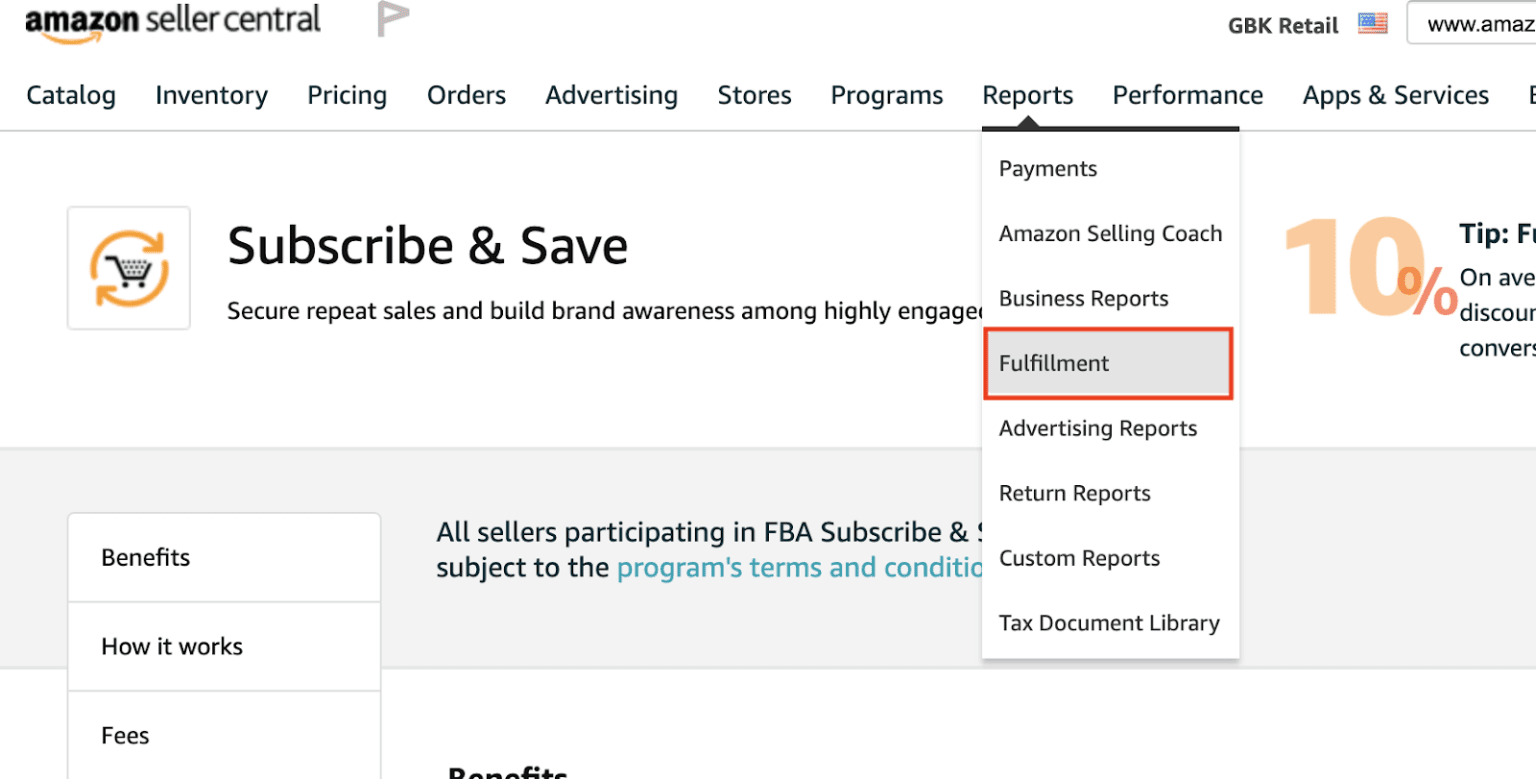The width and height of the screenshot is (1536, 779).
Task: Open the Advertising menu
Action: tap(611, 95)
